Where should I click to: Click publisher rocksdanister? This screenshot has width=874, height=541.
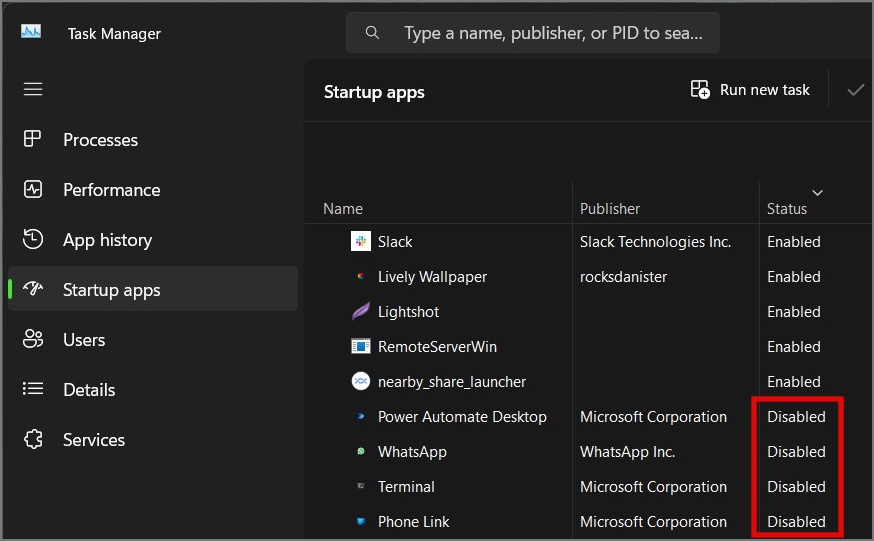coord(623,276)
